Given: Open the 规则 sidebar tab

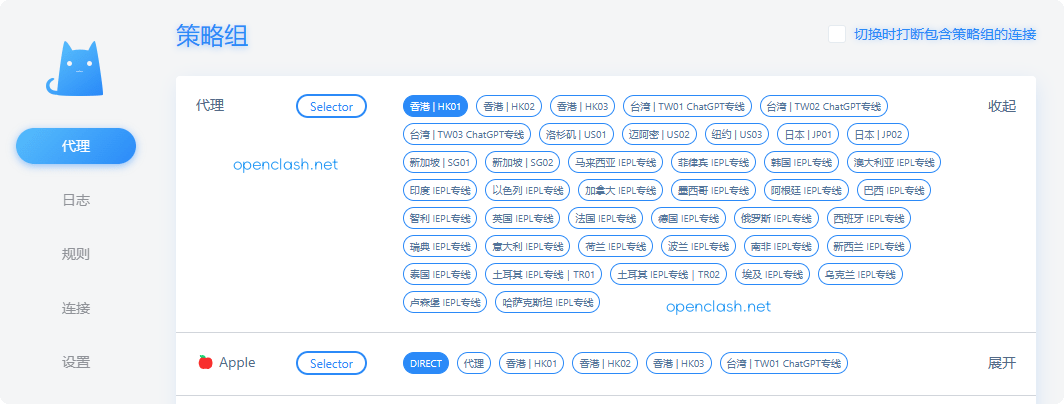Looking at the screenshot, I should click(76, 254).
